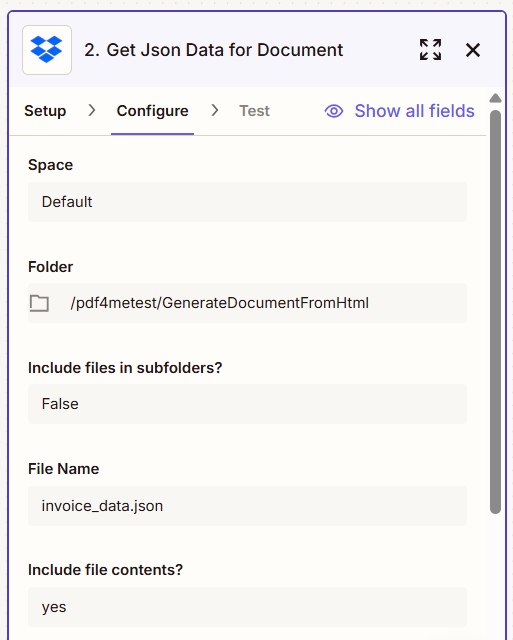
Task: Click the chevron between Configure and Test
Action: (x=215, y=110)
